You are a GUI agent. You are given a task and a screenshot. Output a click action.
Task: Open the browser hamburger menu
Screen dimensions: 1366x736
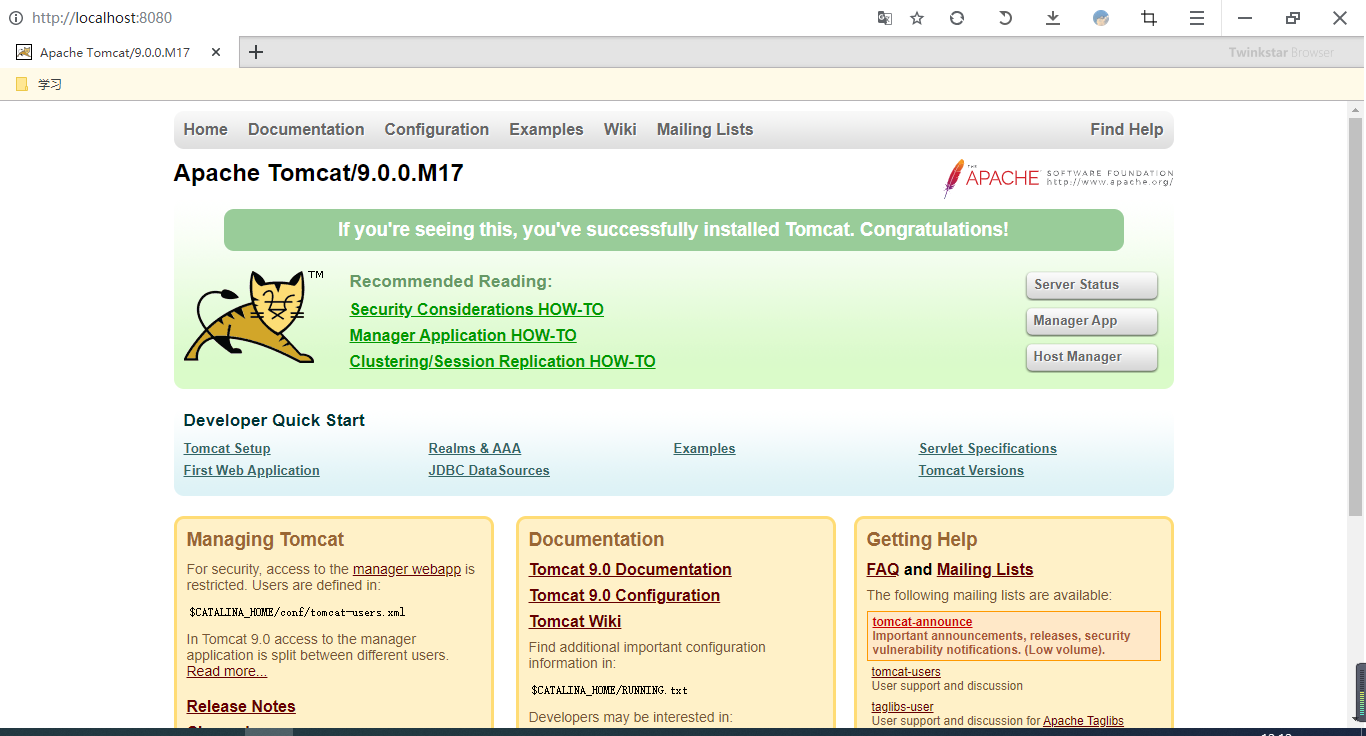point(1197,18)
